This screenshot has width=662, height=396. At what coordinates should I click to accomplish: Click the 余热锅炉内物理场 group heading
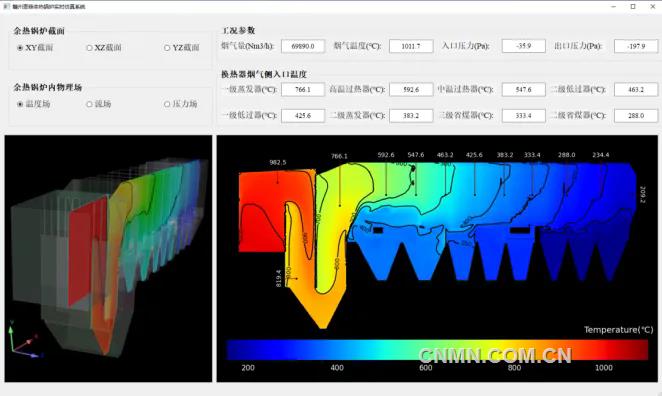[x=47, y=87]
